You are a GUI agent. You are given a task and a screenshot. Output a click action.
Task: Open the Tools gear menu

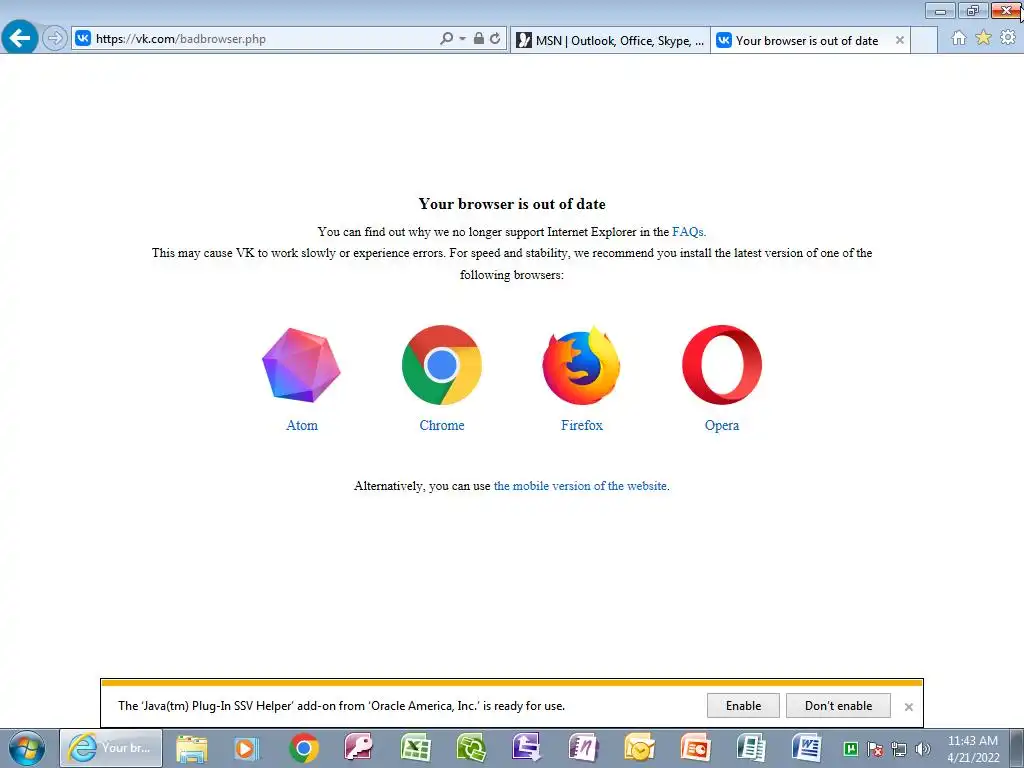(1008, 38)
